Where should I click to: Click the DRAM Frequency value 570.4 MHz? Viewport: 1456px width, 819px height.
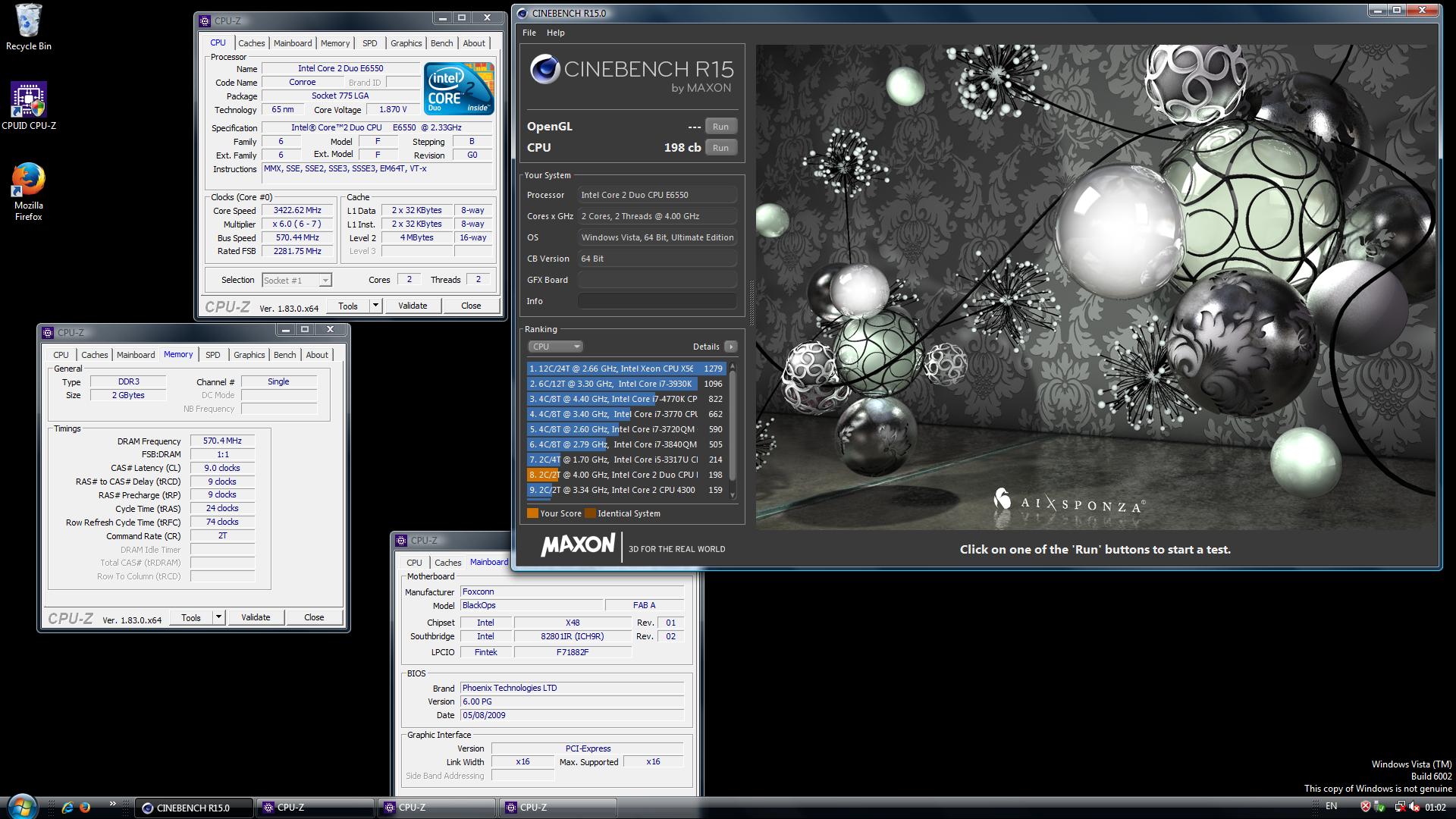(222, 441)
